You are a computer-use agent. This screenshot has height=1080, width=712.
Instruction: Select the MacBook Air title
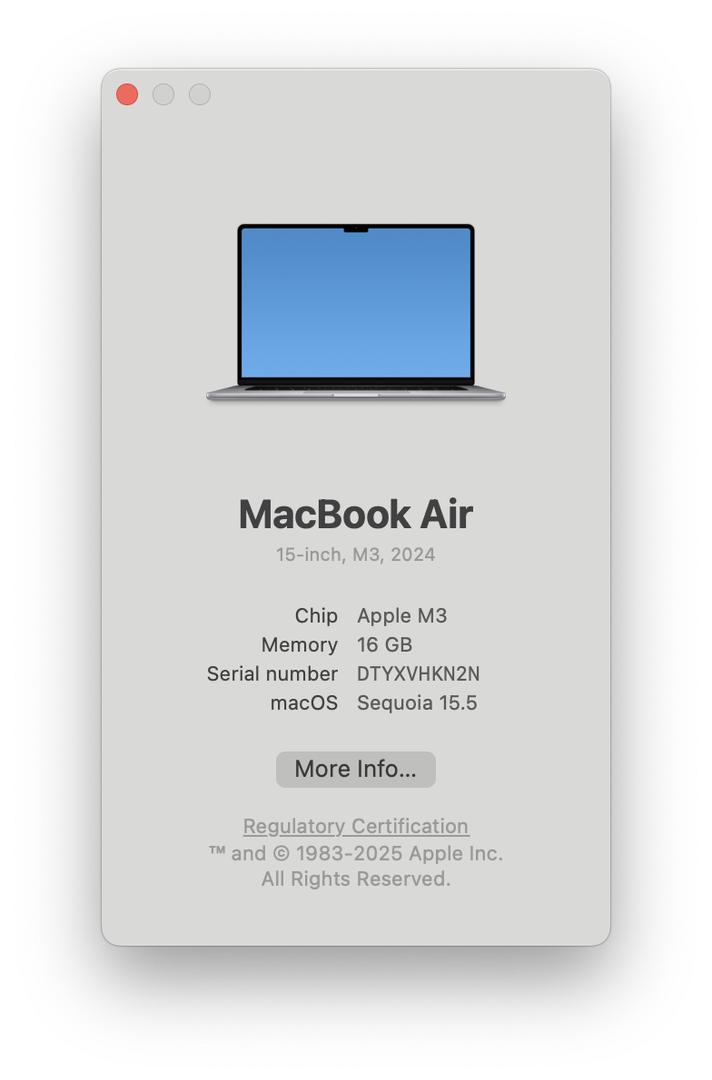pyautogui.click(x=356, y=514)
